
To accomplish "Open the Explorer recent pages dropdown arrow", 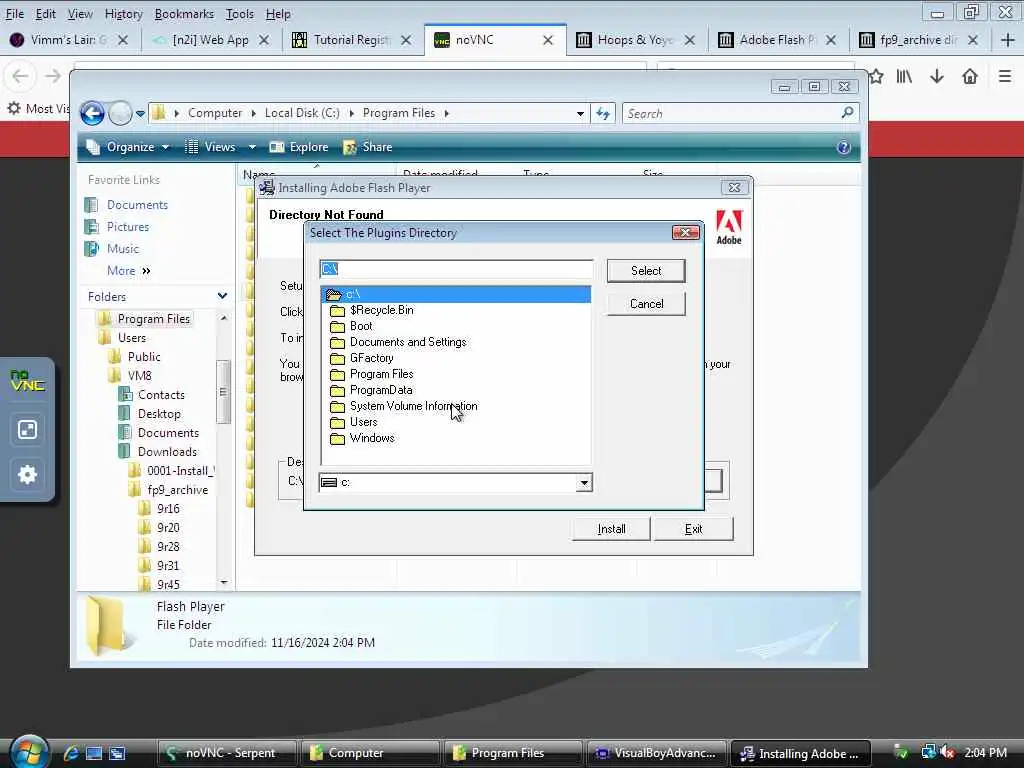I will (140, 114).
